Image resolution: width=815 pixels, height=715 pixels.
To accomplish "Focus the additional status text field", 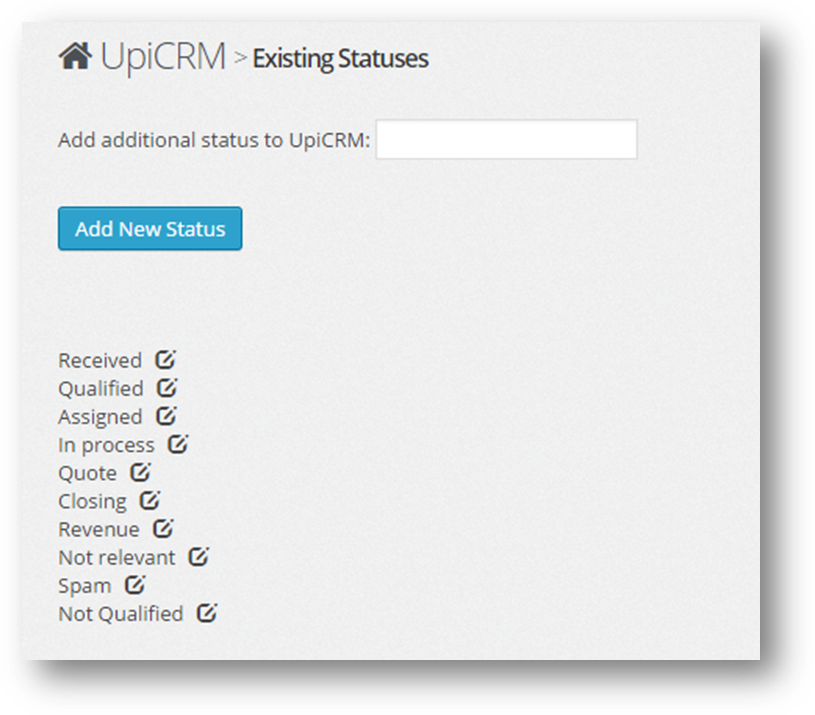I will tap(507, 139).
